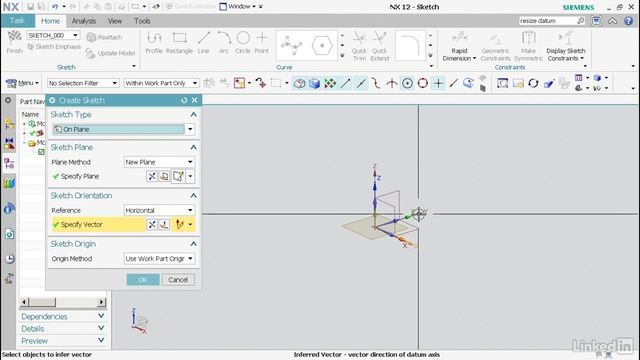Close the Create Sketch dialog
Screen dimensions: 640x360
pyautogui.click(x=195, y=100)
